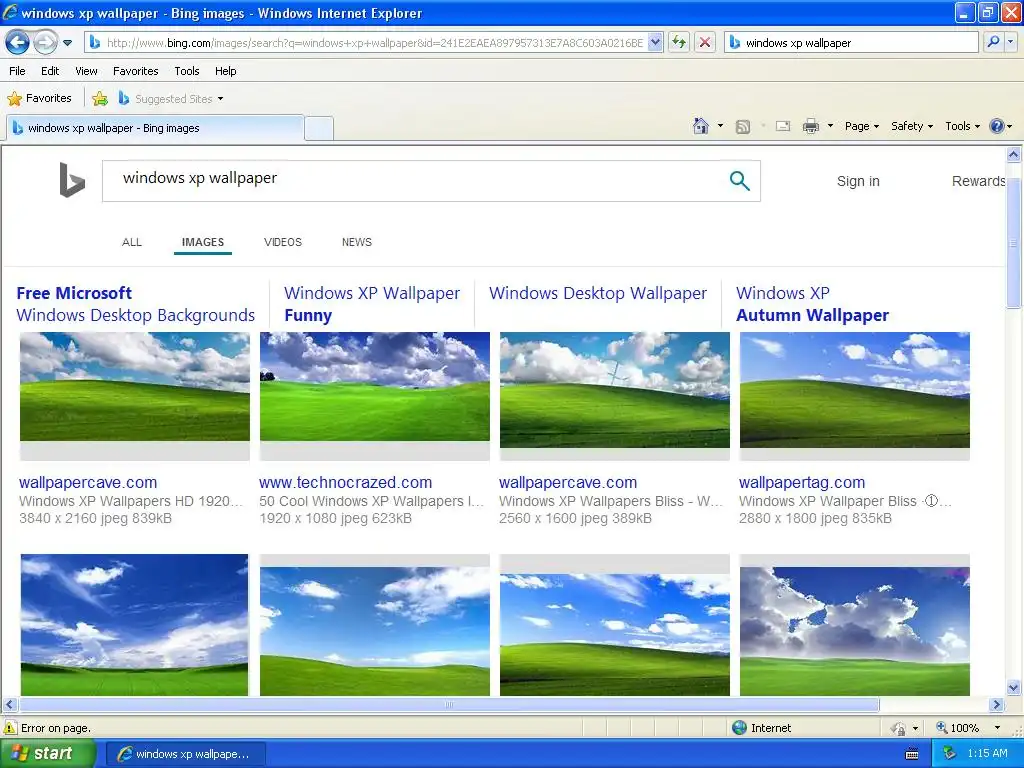Click the Print icon
1024x768 pixels.
point(810,126)
